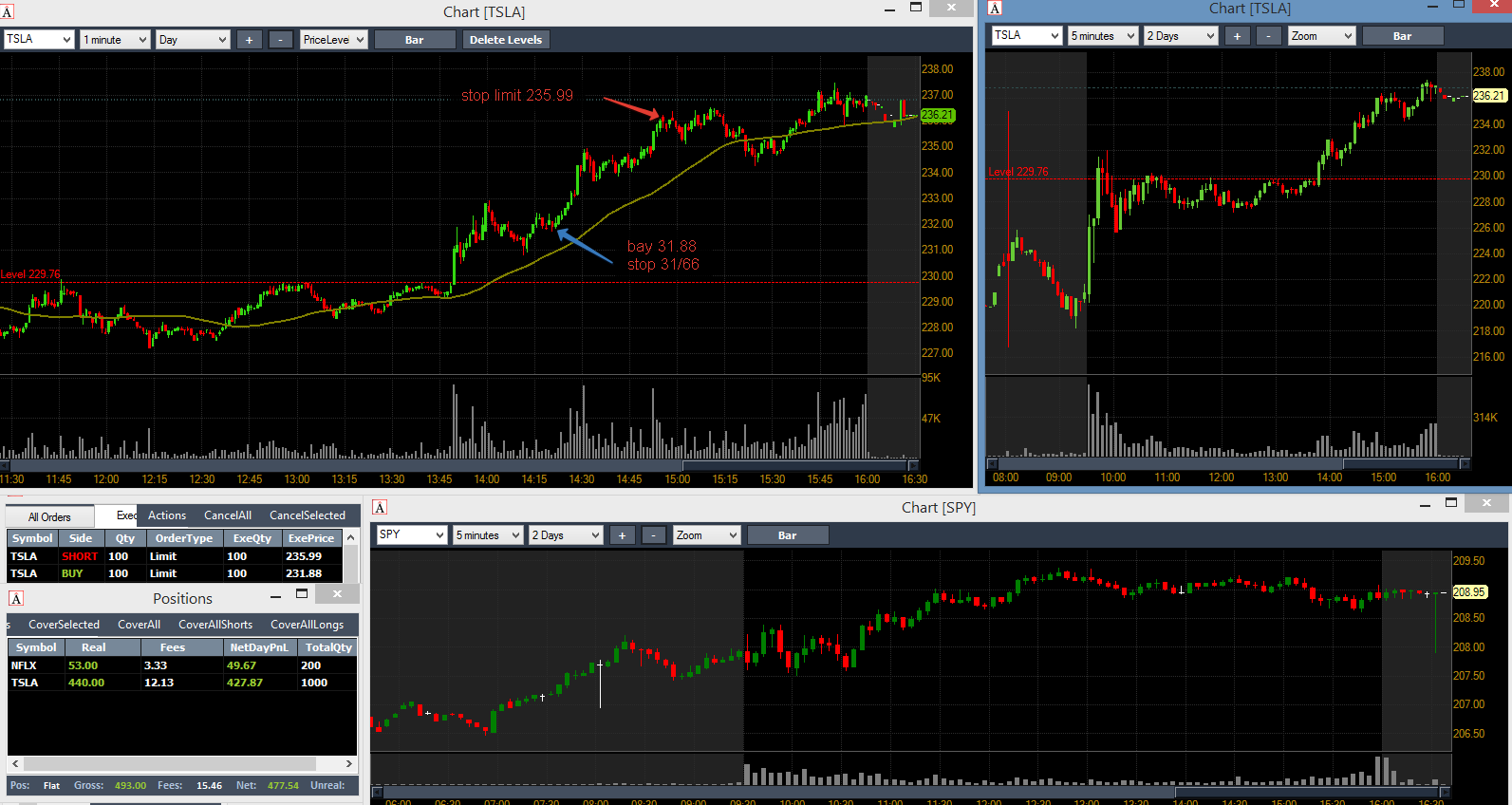Click the Bar button in 5-minute TSLA chart
The image size is (1512, 805).
point(1403,35)
